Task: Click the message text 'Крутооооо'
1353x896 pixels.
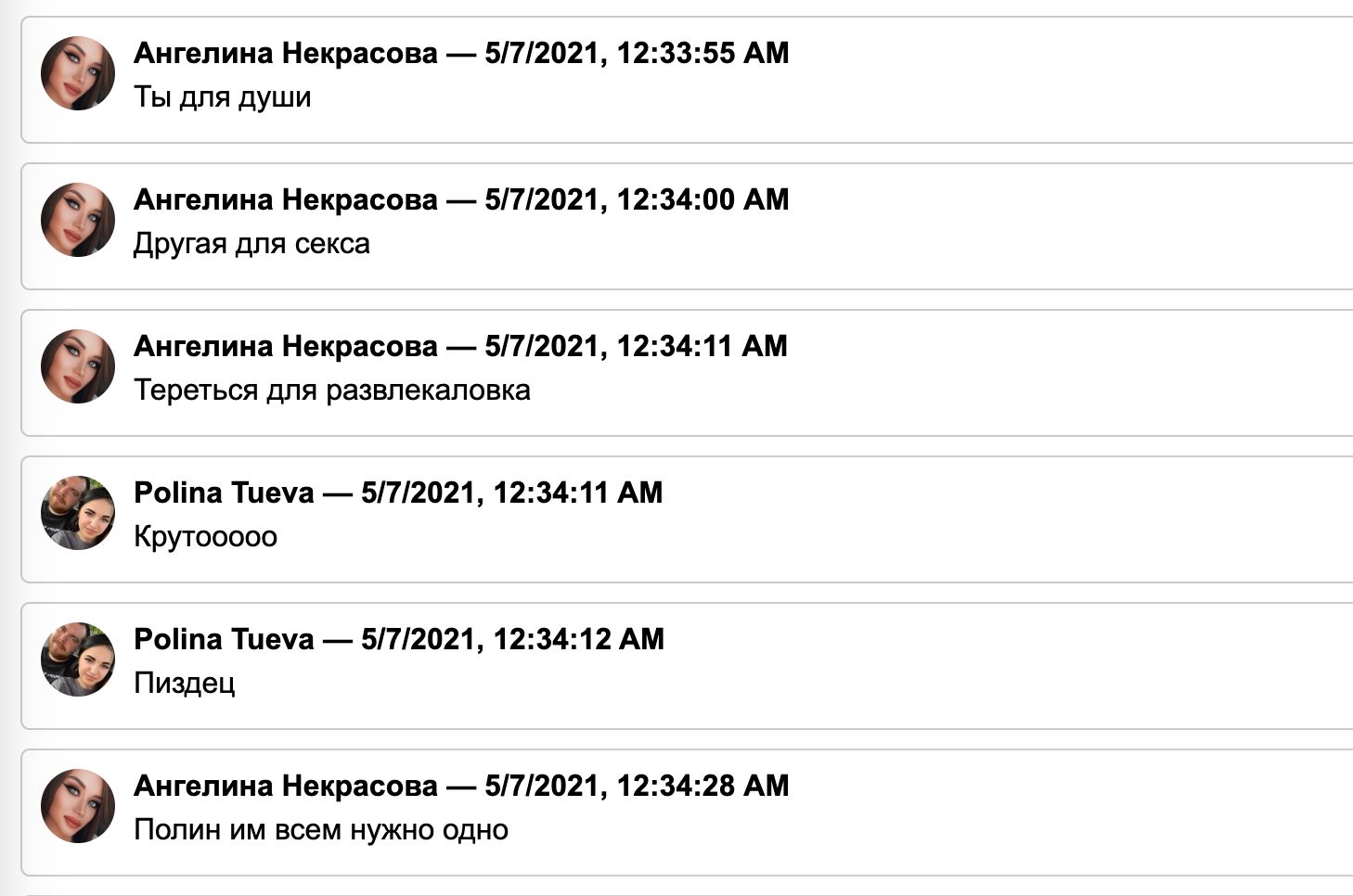Action: point(206,537)
